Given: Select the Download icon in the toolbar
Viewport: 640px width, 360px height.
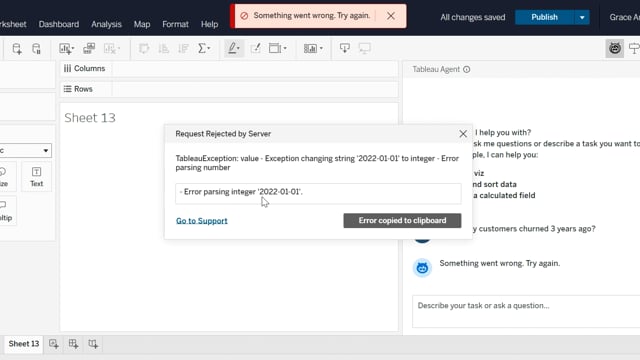Looking at the screenshot, I should tap(344, 49).
